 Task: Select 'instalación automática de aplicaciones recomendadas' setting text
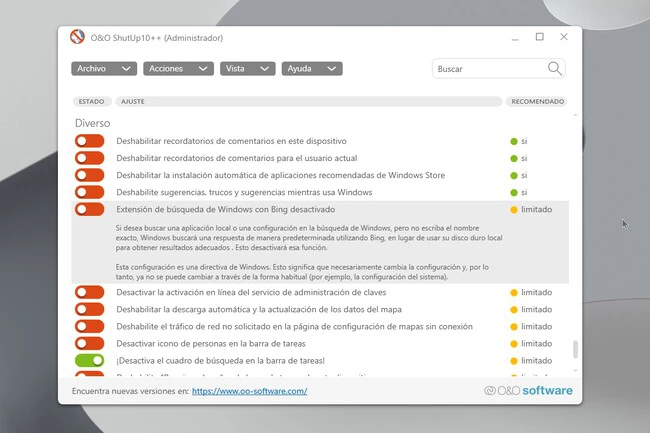tap(281, 175)
